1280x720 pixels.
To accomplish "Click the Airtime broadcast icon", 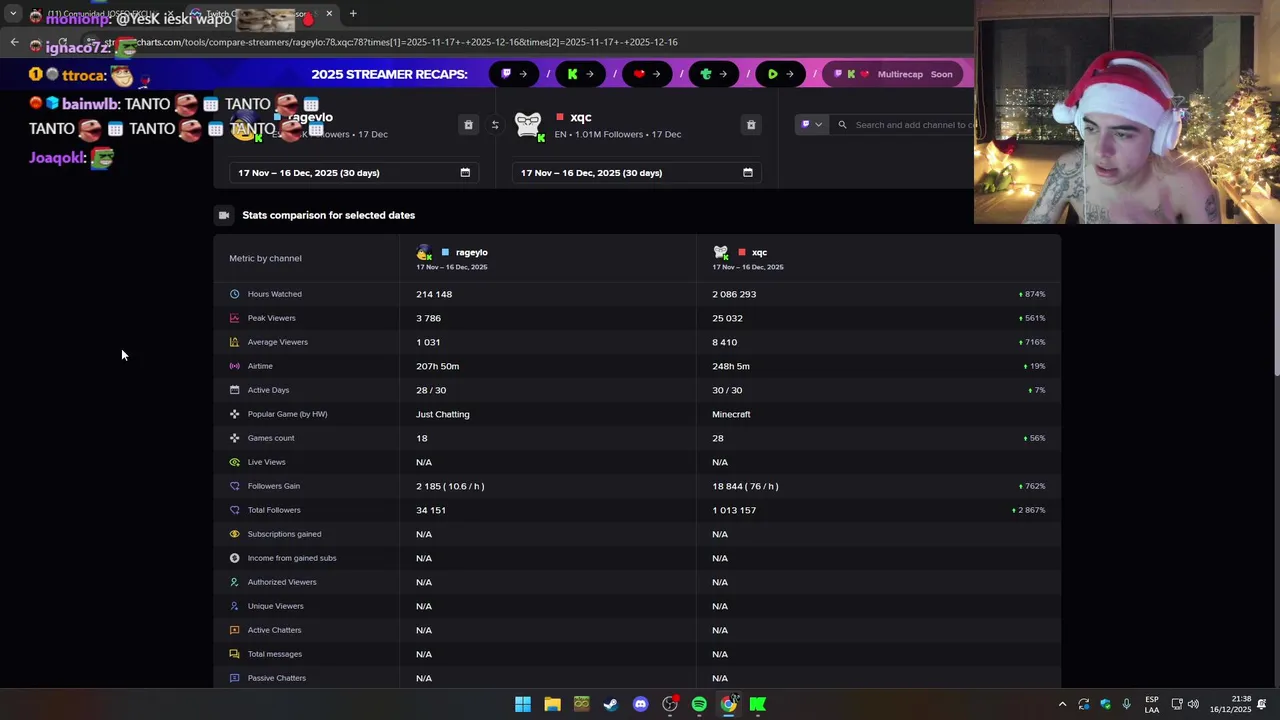I will (234, 366).
